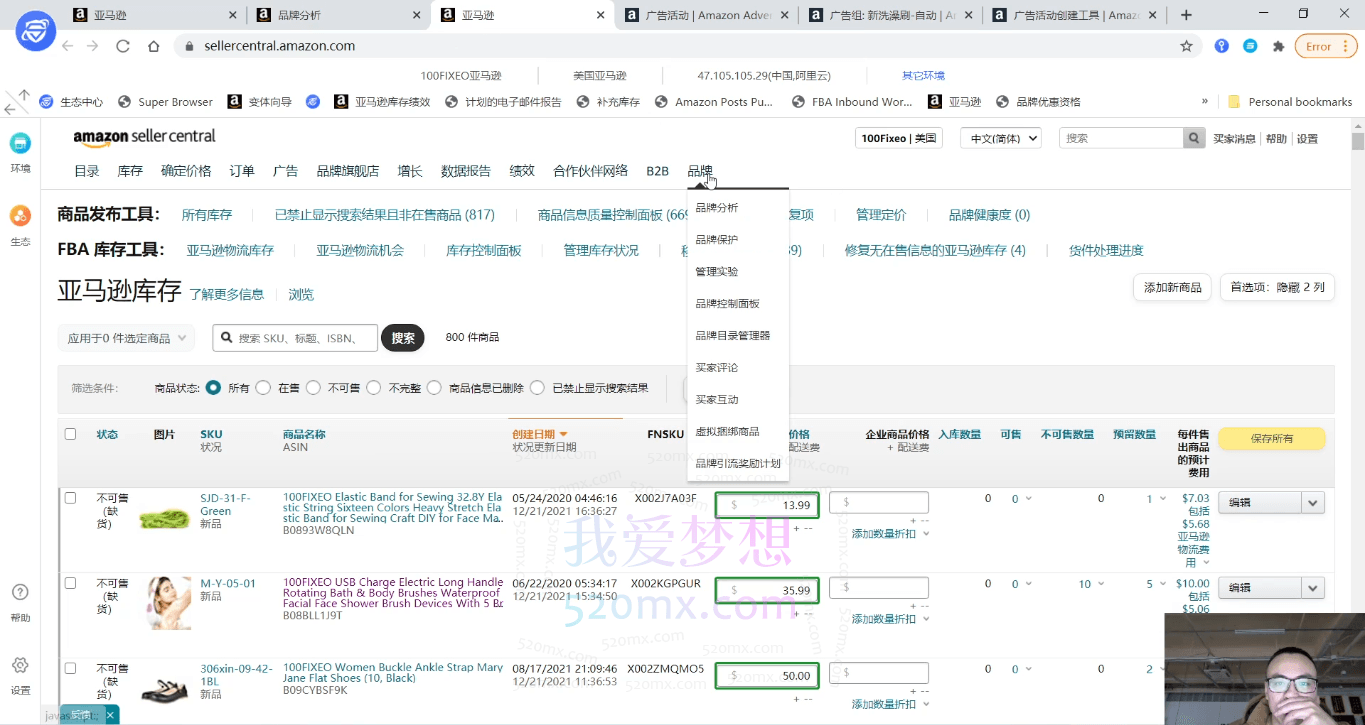Open the Amazon Posts bookmark
Image resolution: width=1365 pixels, height=725 pixels.
tap(714, 102)
